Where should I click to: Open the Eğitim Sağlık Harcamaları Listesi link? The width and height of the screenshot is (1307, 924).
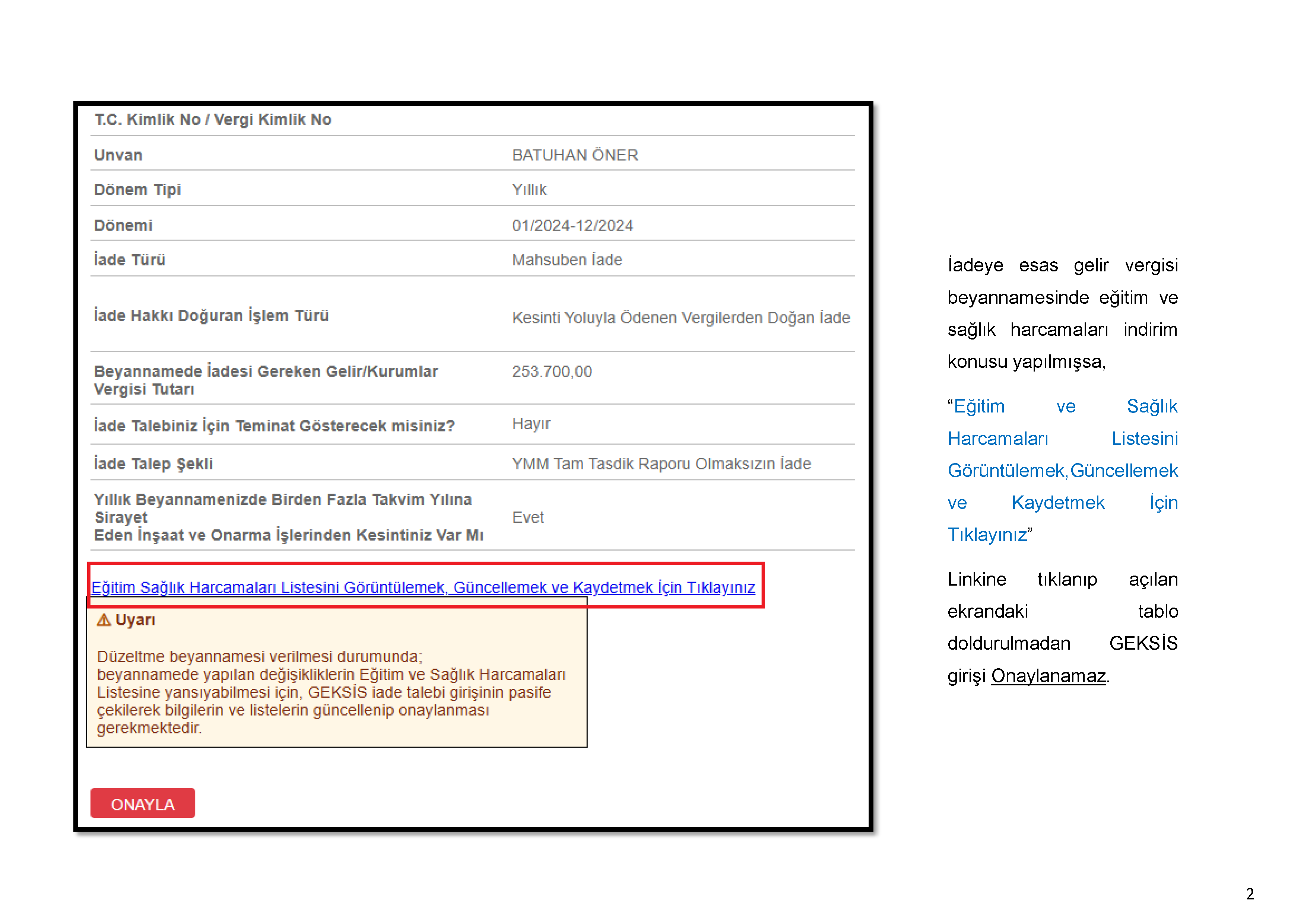[422, 587]
